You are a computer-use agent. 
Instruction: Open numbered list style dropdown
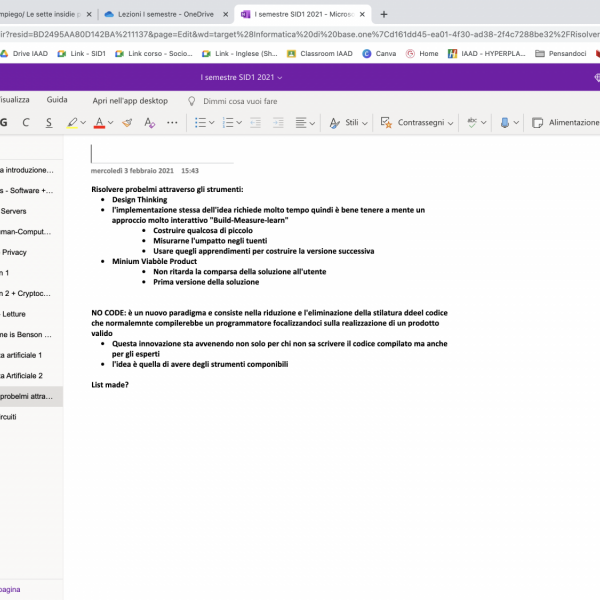click(239, 122)
